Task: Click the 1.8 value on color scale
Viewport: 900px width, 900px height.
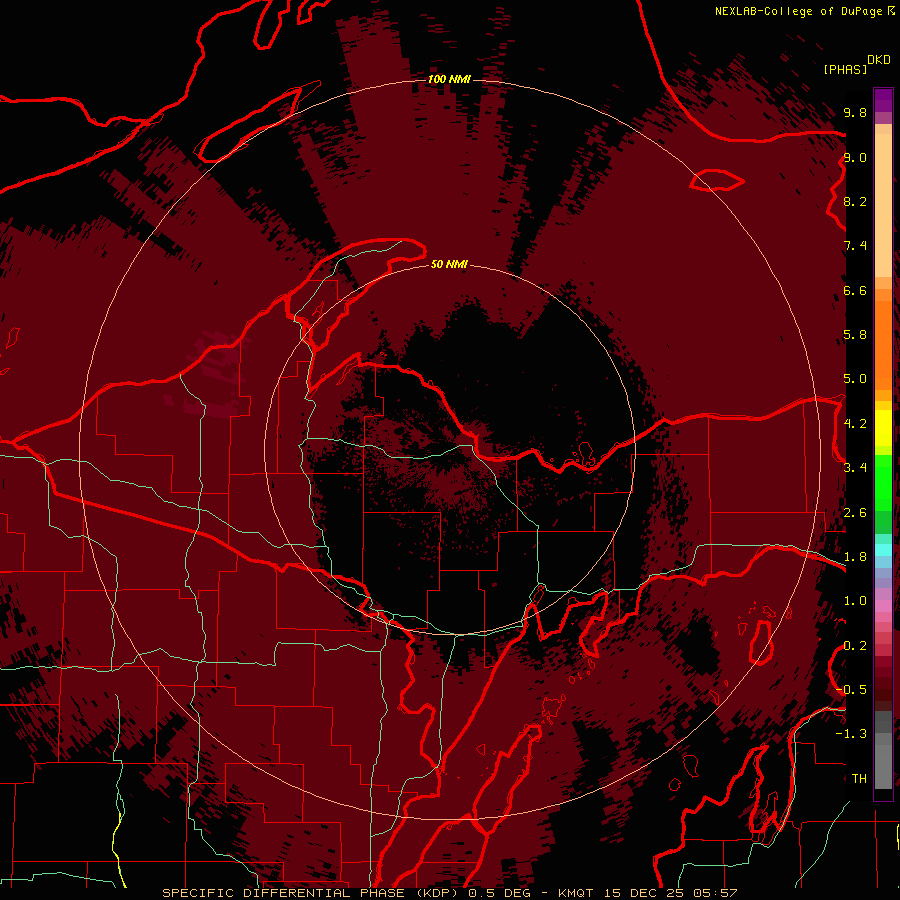Action: tap(855, 557)
